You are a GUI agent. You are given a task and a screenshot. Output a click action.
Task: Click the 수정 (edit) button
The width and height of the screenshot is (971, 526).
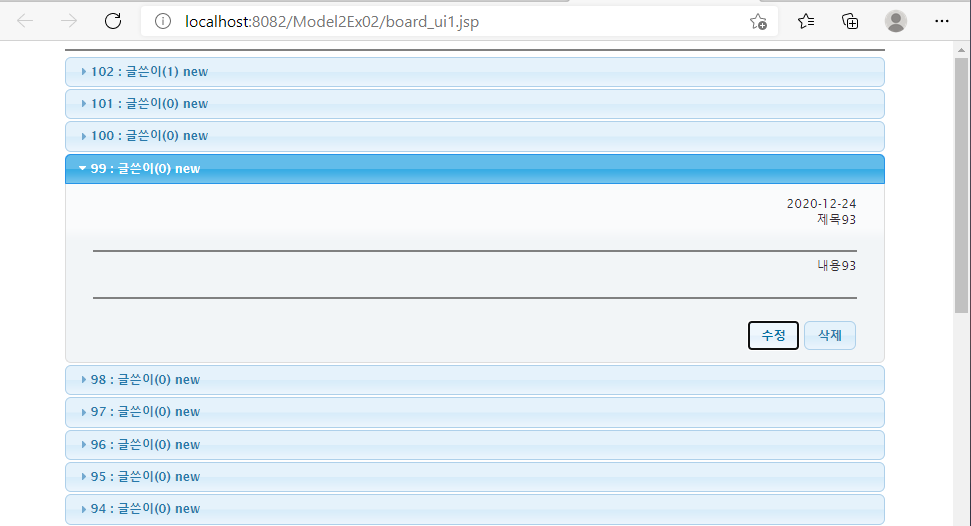[773, 335]
